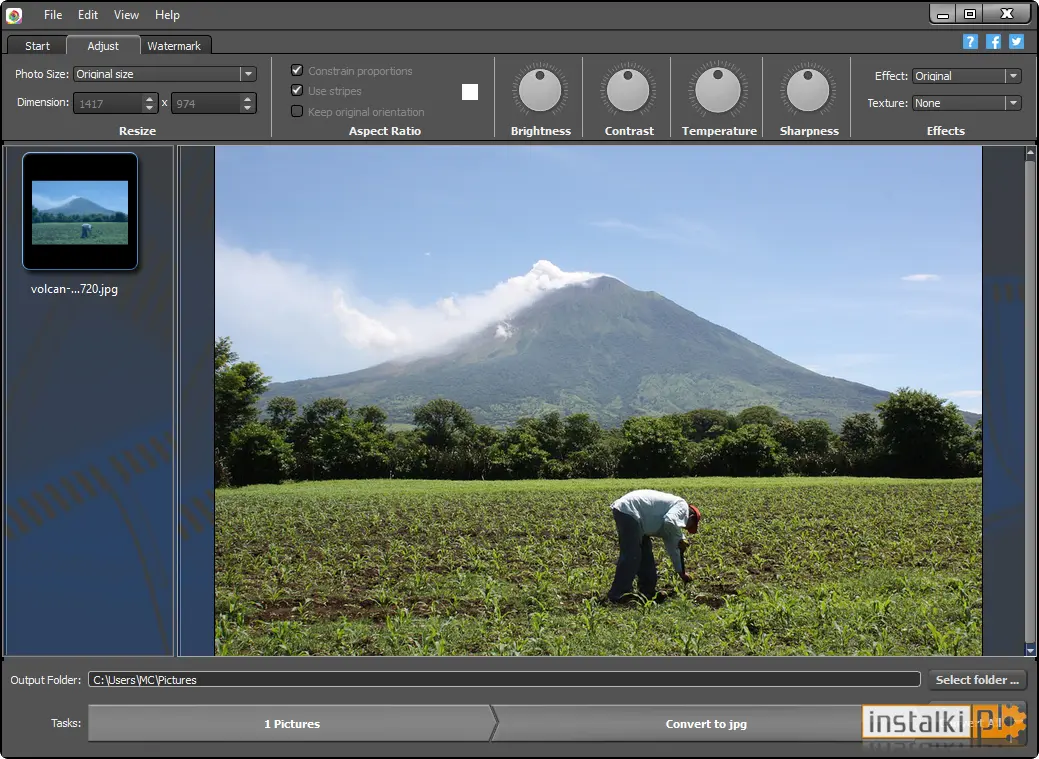Click the Sharpness knob

click(808, 91)
